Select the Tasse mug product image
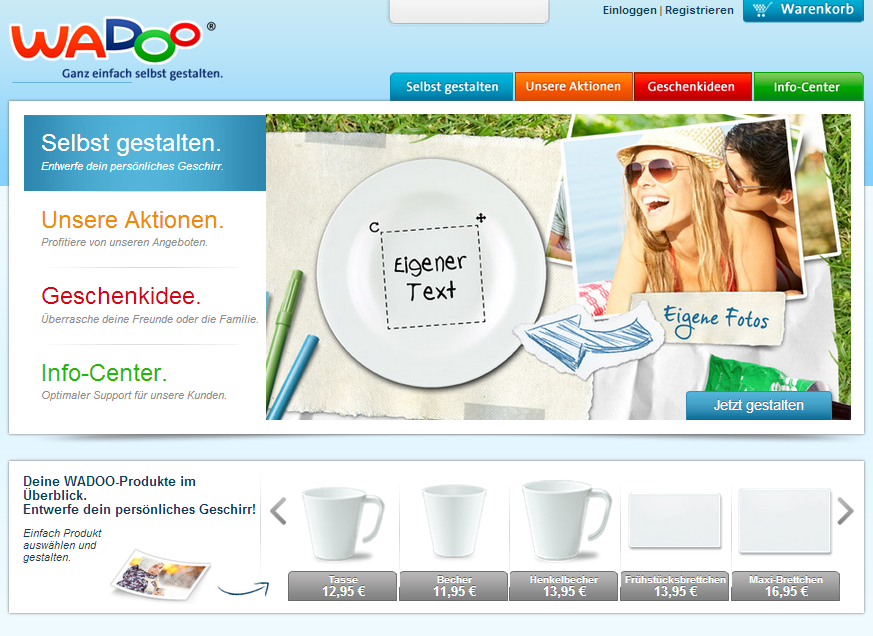Screen dimensions: 873x636 (342, 524)
